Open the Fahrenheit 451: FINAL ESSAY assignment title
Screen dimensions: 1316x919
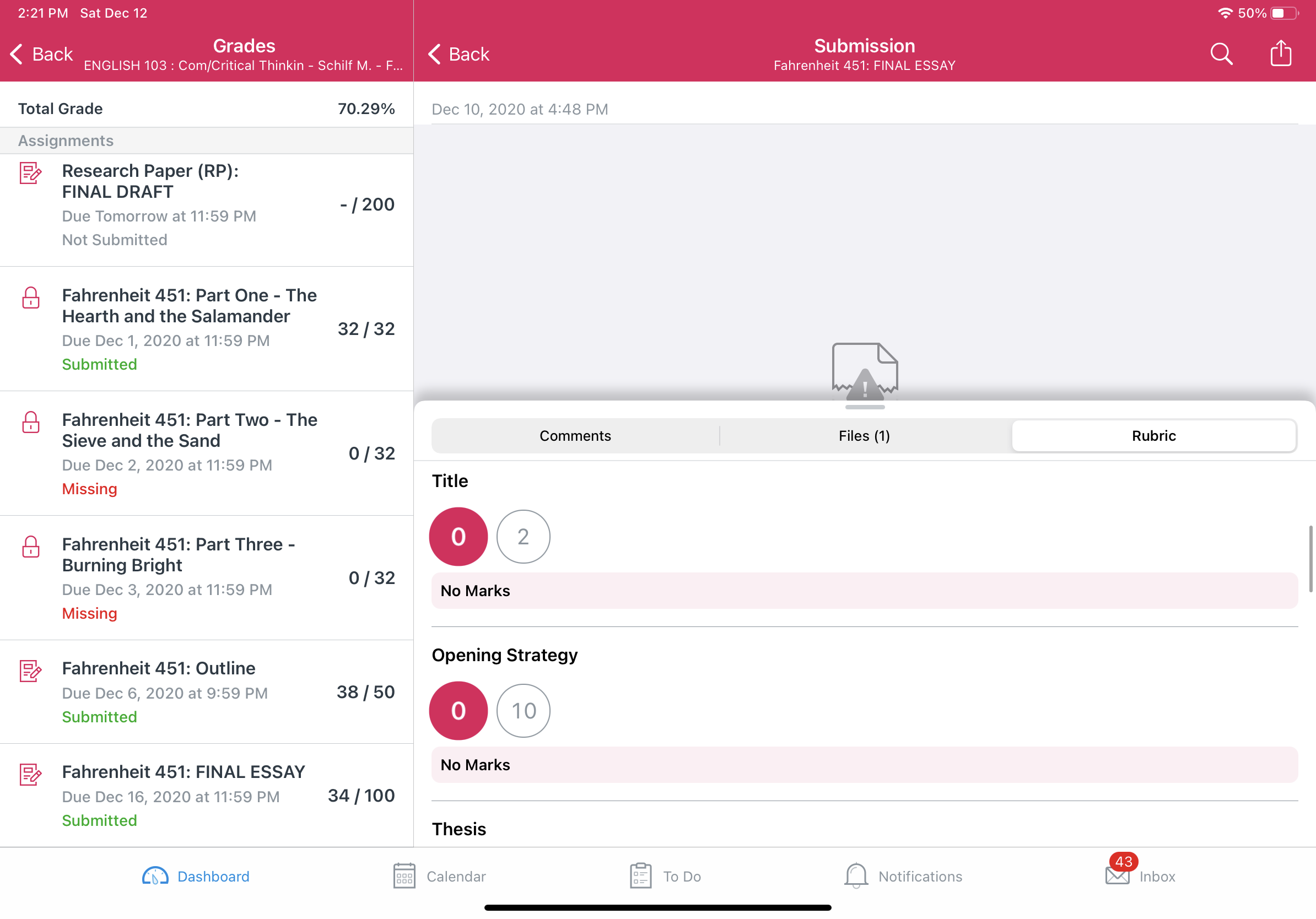coord(184,772)
